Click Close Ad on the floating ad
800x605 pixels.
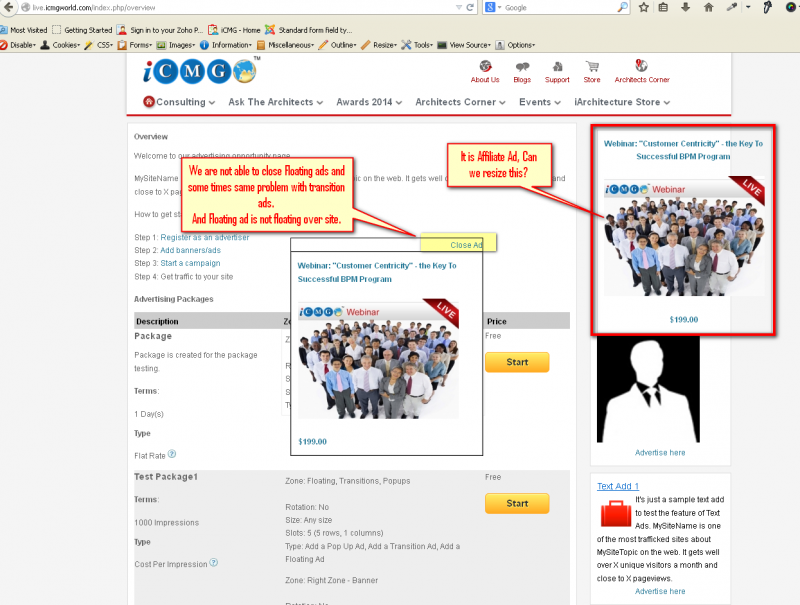(x=466, y=245)
